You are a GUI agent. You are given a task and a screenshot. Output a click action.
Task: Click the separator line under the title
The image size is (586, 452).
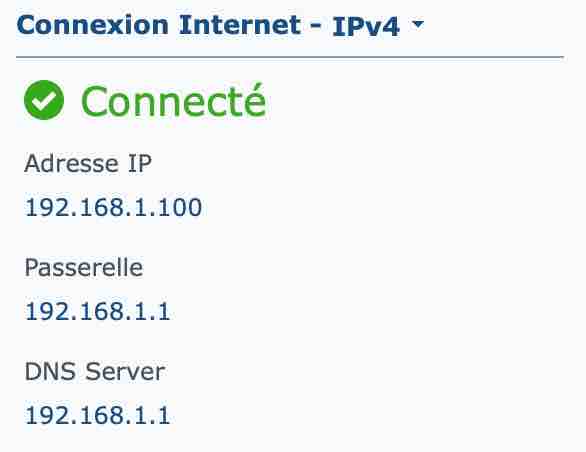290,57
